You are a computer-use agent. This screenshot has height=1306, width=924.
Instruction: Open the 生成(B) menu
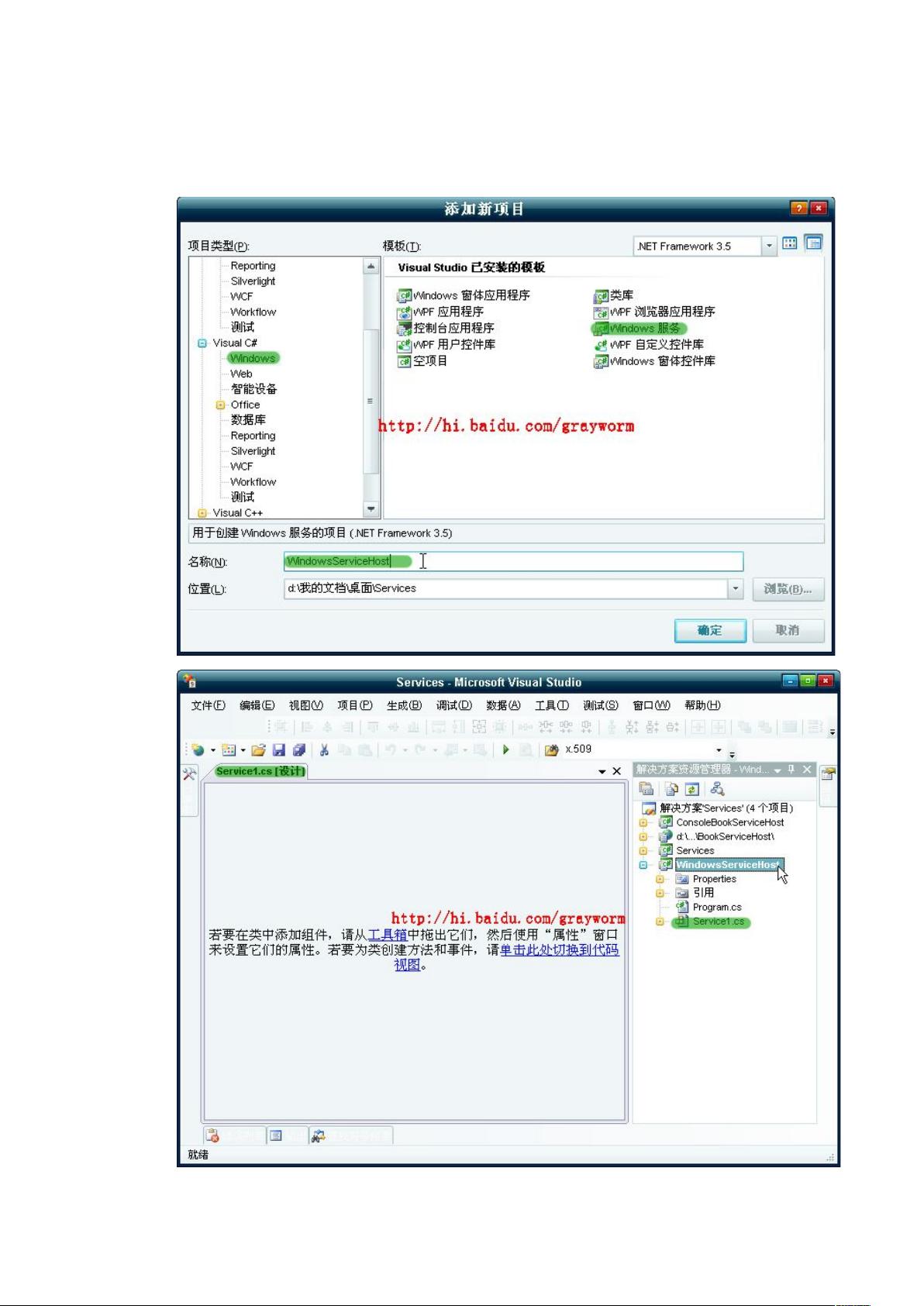[404, 705]
